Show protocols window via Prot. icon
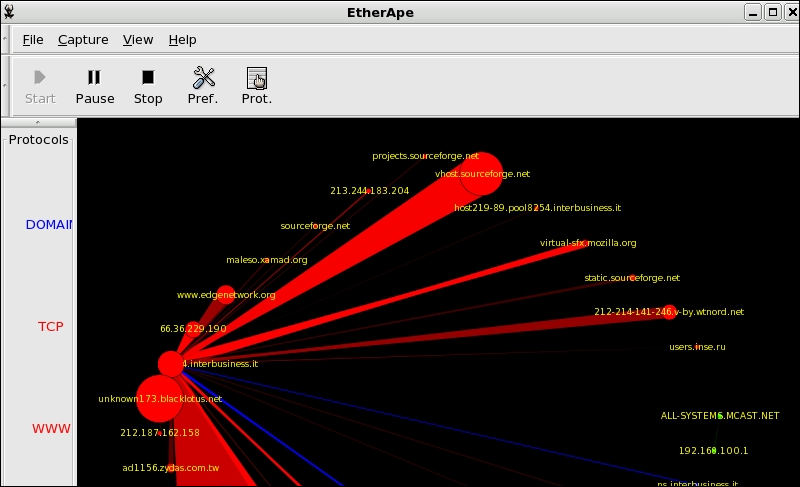This screenshot has width=800, height=487. click(x=257, y=78)
